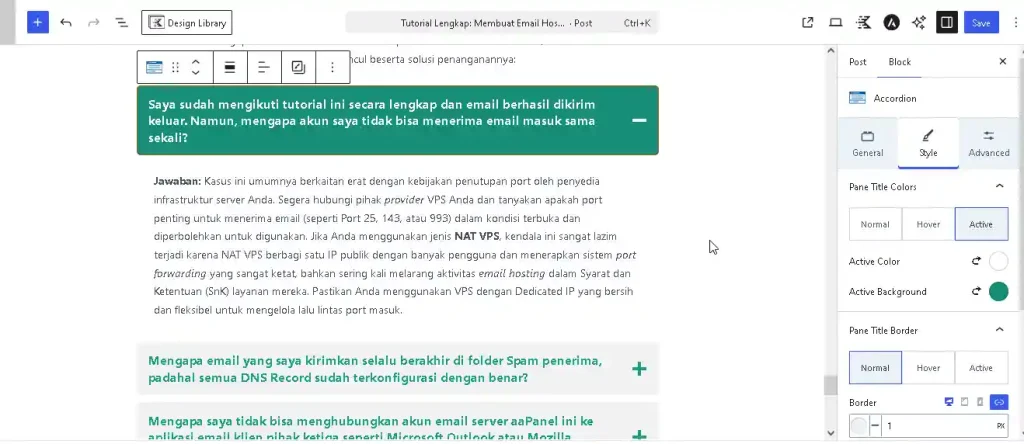Open the green Active Background swatch
This screenshot has width=1024, height=444.
point(999,291)
